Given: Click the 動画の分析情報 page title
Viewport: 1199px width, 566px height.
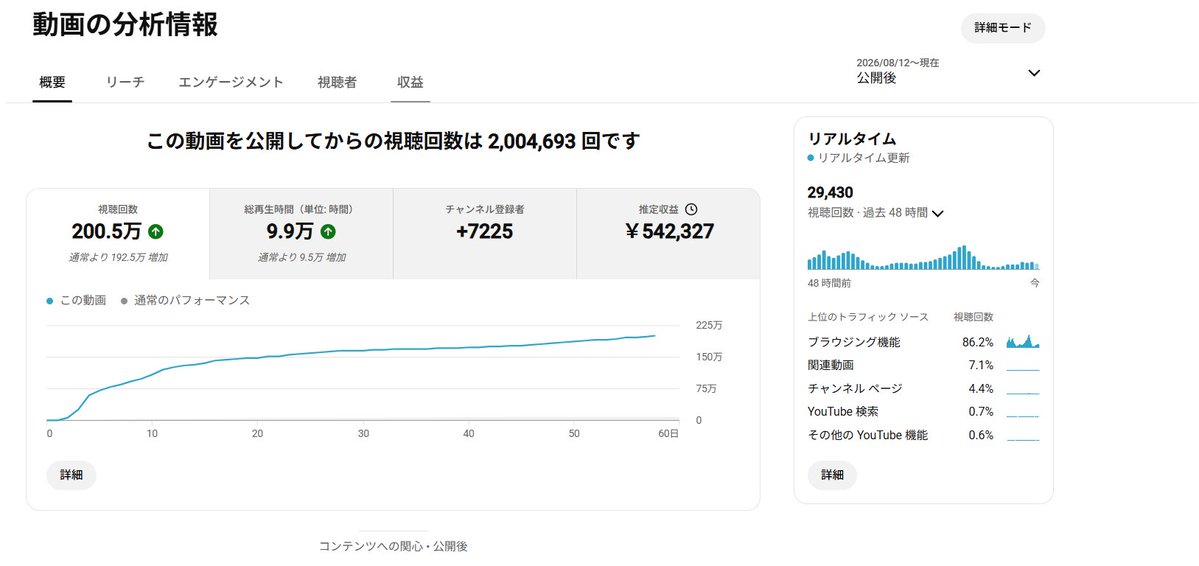Looking at the screenshot, I should pyautogui.click(x=125, y=24).
